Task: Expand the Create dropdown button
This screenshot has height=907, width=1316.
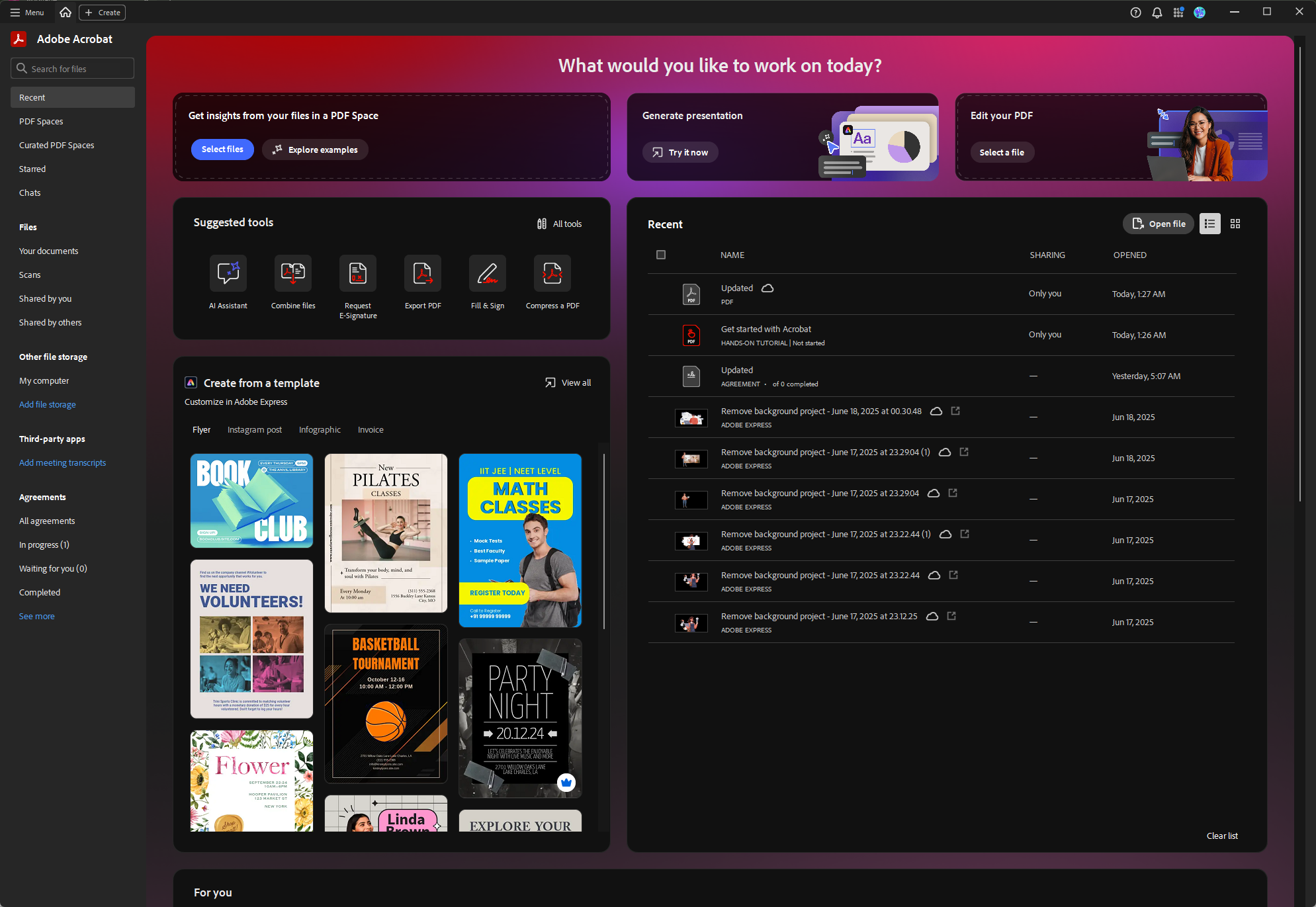Action: tap(103, 13)
